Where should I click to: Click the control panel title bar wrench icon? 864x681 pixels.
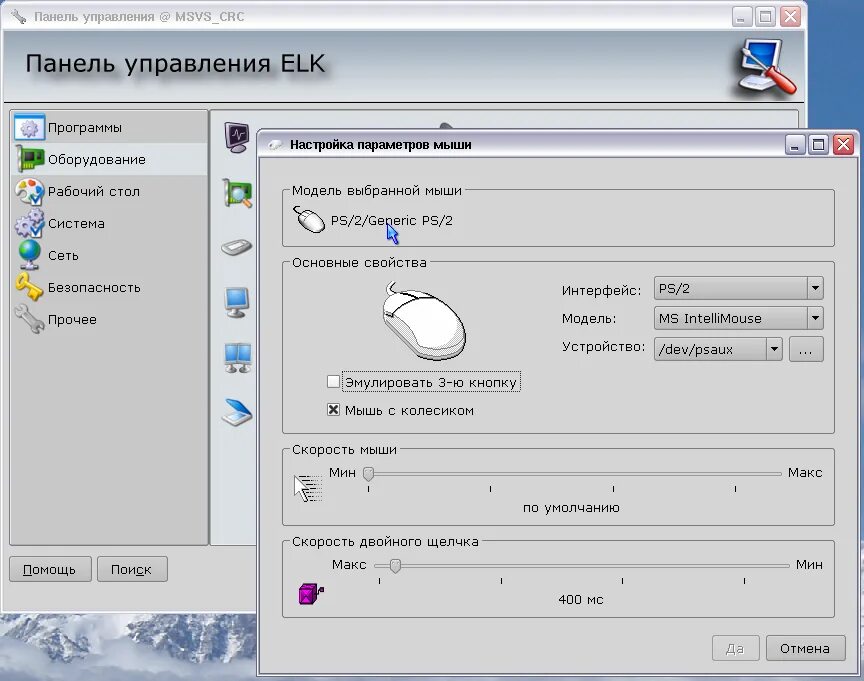tap(18, 17)
